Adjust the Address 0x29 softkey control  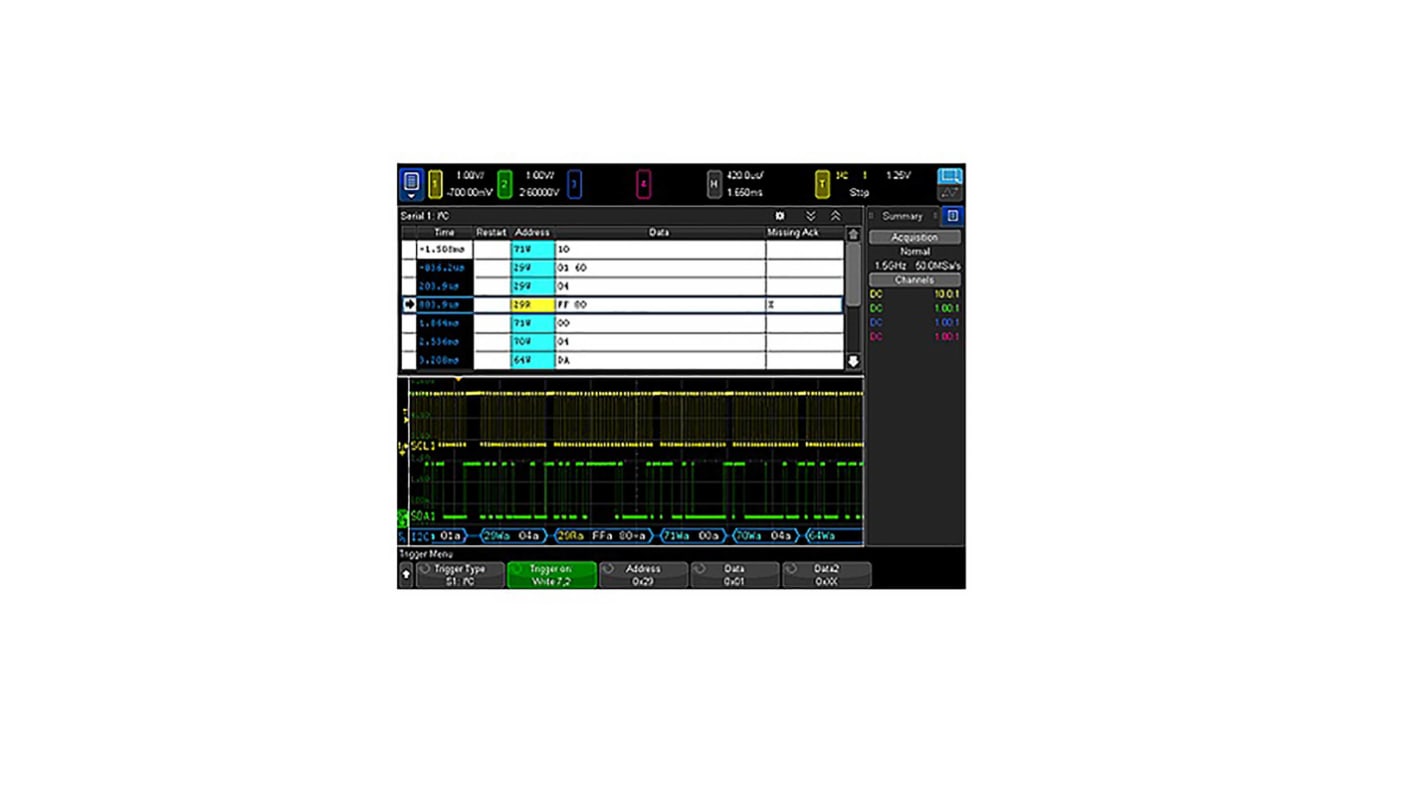pyautogui.click(x=643, y=573)
